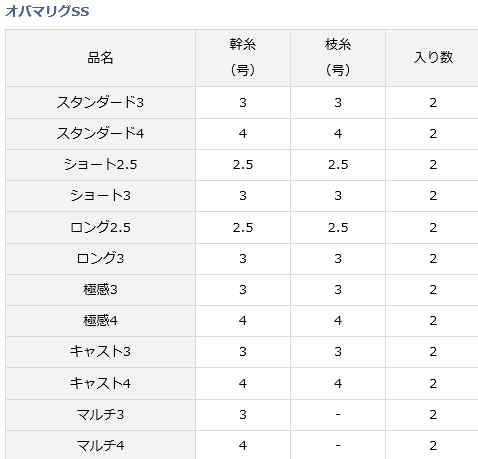Viewport: 478px width, 459px height.
Task: Click the マルチ4 product name
Action: pos(100,445)
